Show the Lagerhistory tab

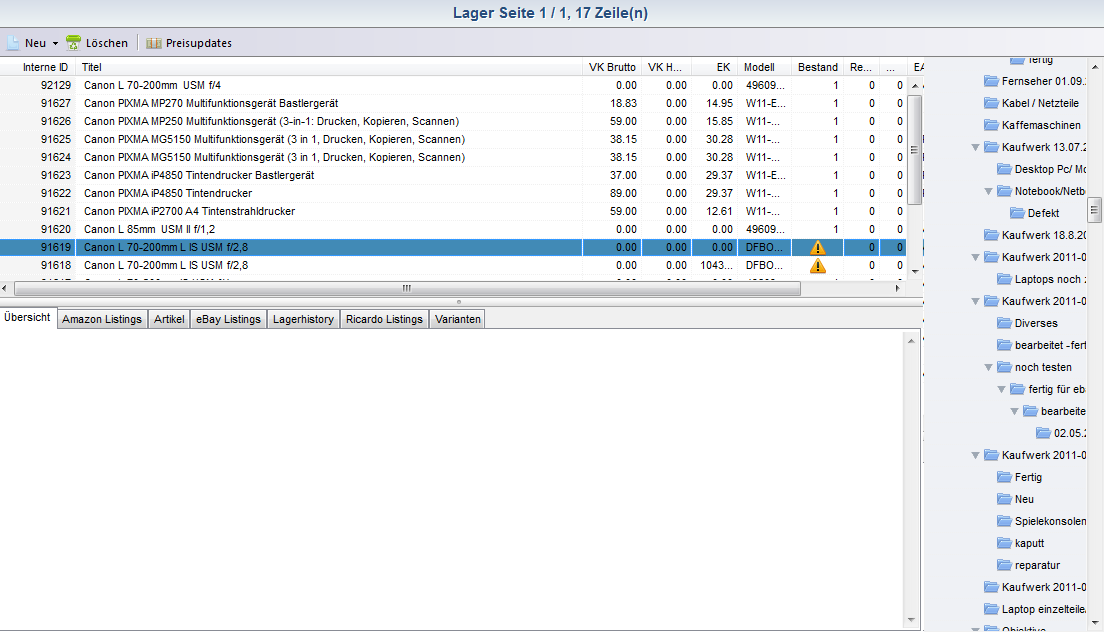[303, 319]
